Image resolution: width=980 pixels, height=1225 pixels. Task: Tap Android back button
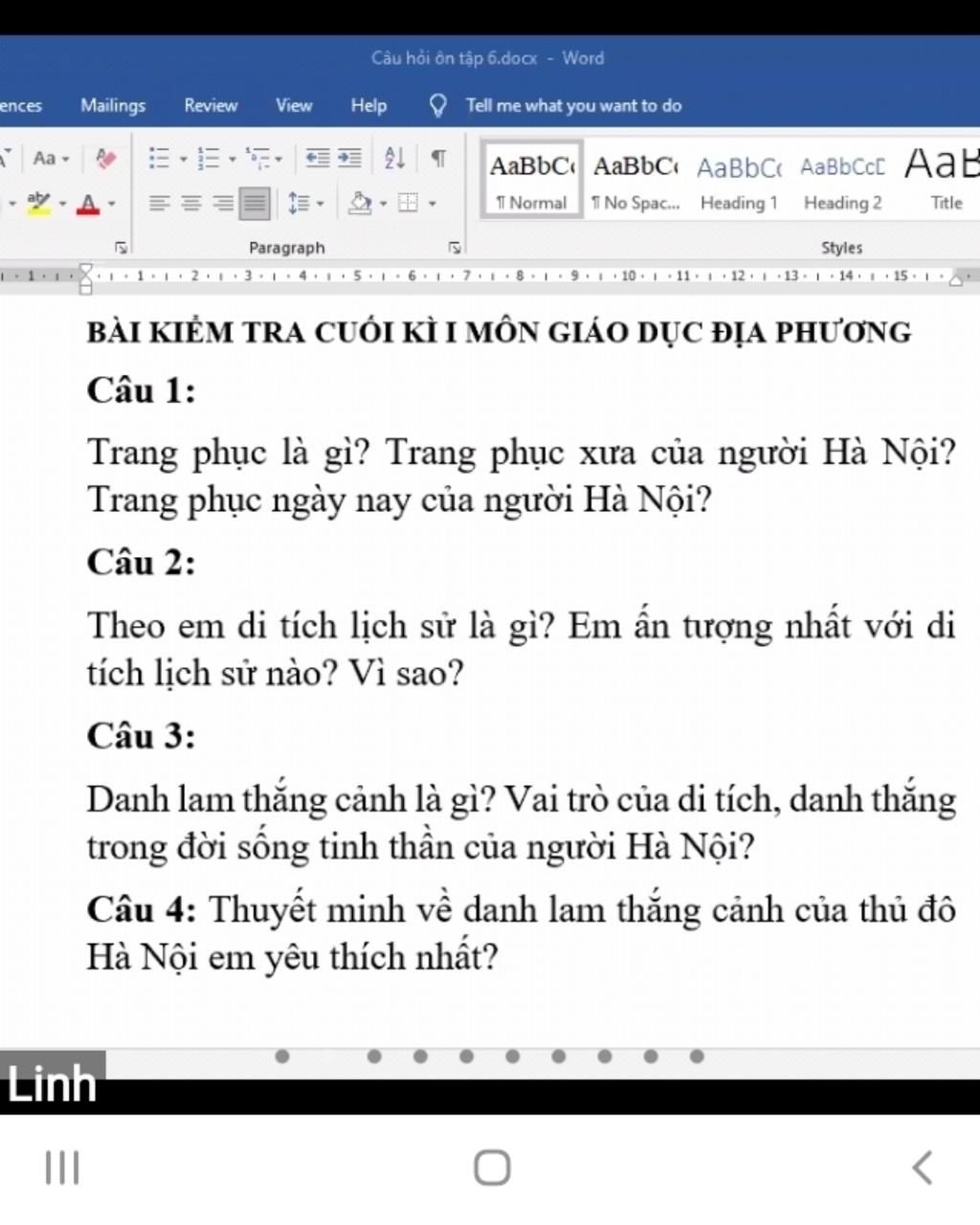923,1168
